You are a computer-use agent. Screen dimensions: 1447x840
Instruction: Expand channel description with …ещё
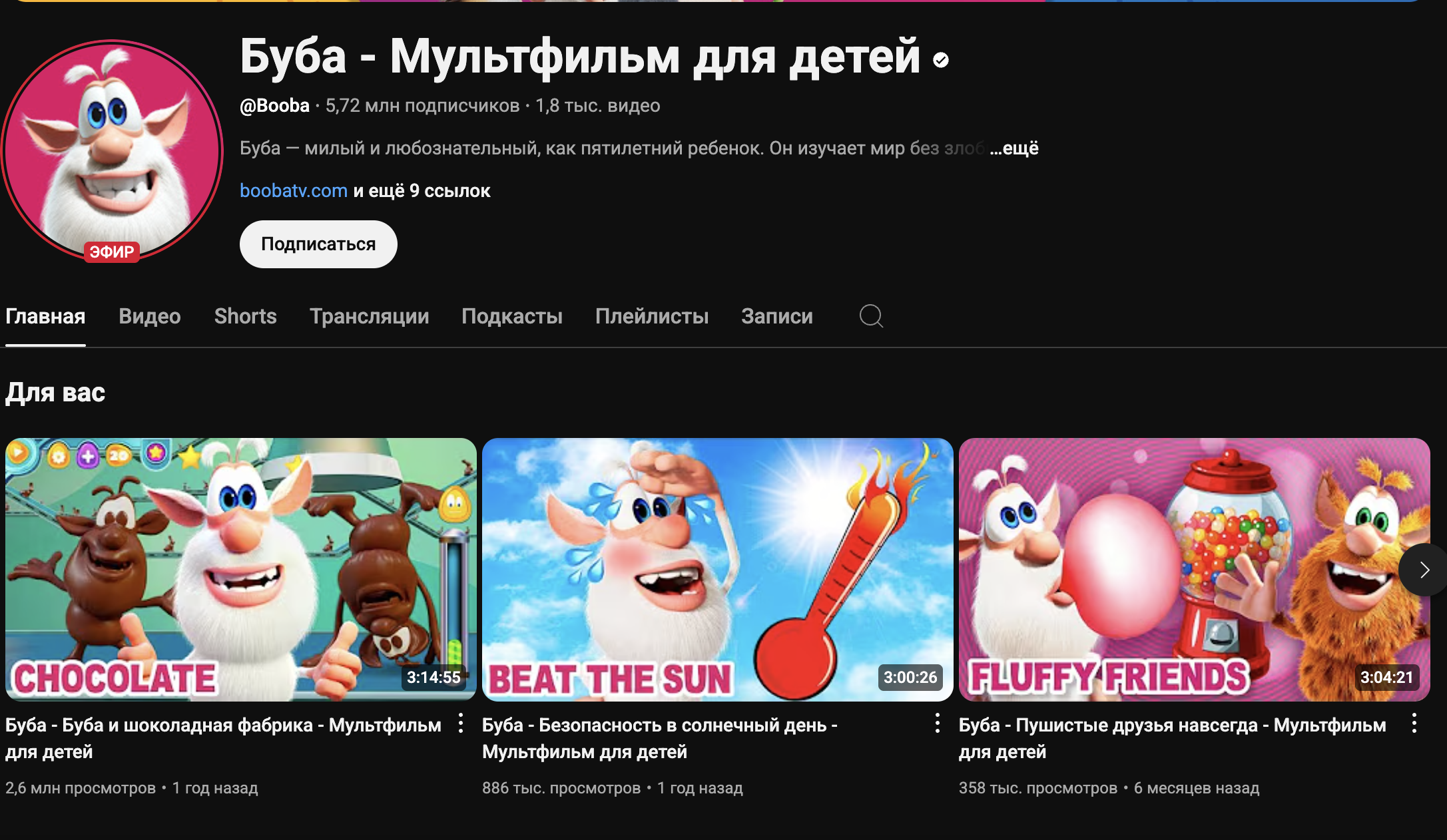tap(1014, 148)
